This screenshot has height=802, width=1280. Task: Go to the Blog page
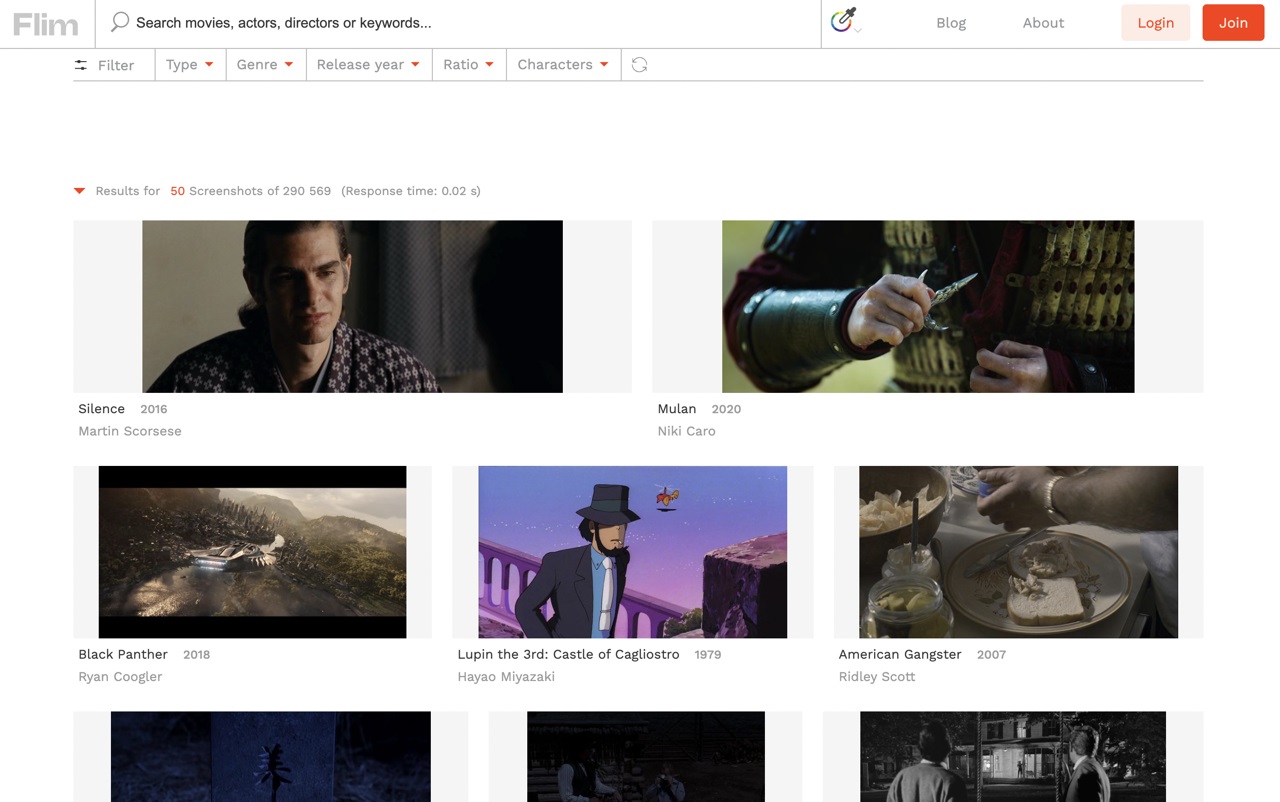[951, 23]
